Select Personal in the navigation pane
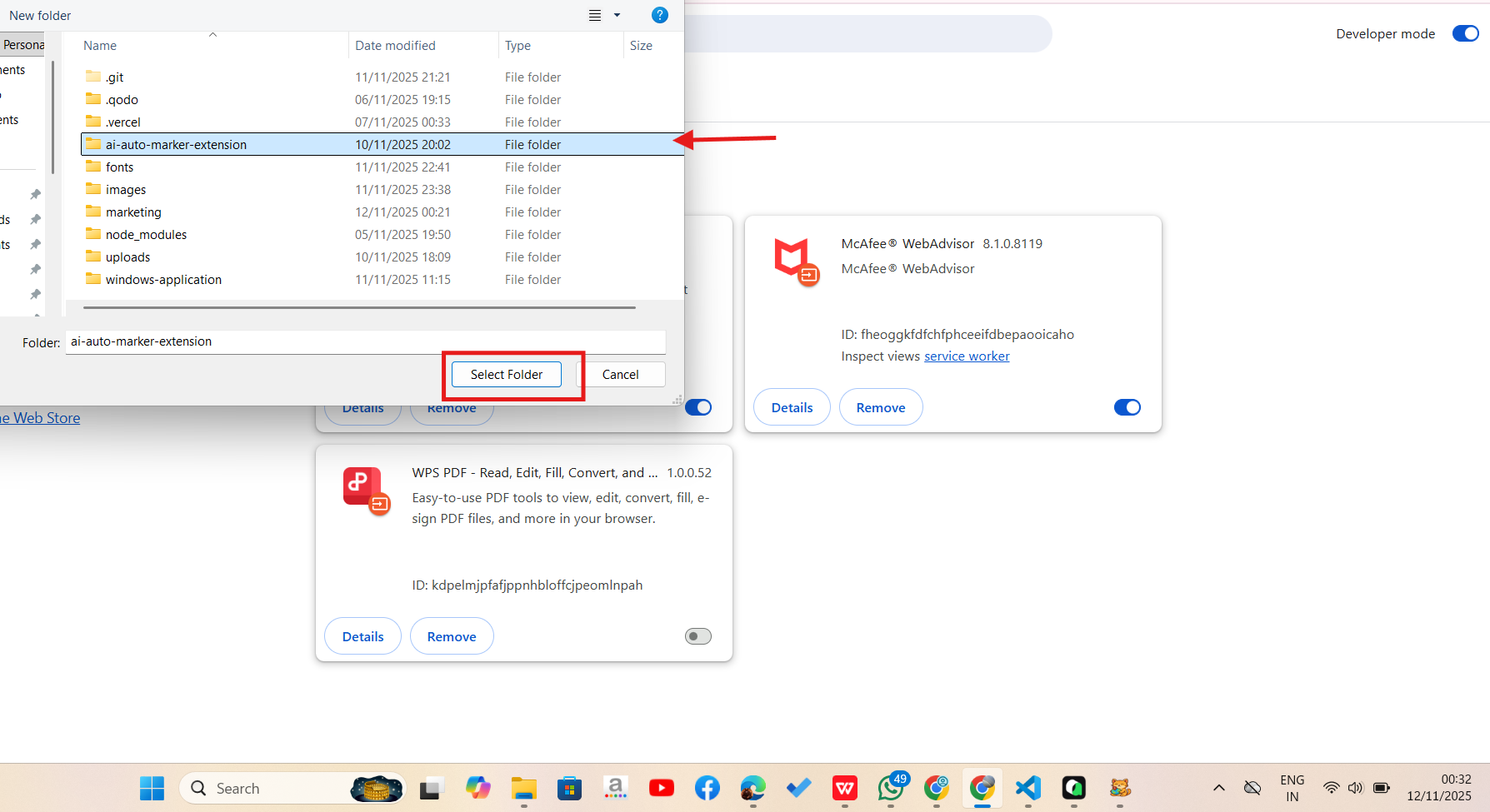This screenshot has width=1490, height=812. click(22, 44)
